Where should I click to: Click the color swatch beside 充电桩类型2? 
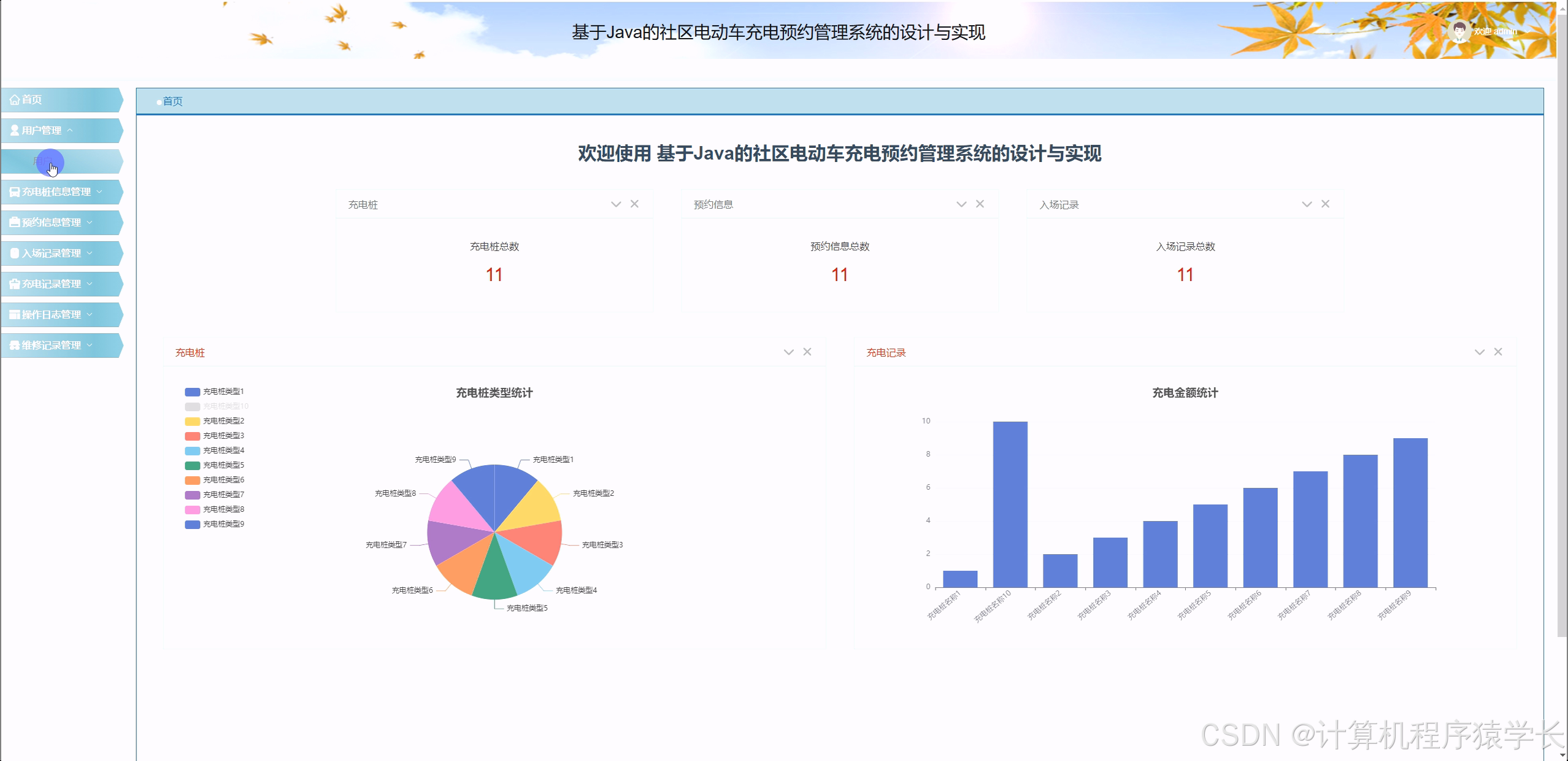192,420
